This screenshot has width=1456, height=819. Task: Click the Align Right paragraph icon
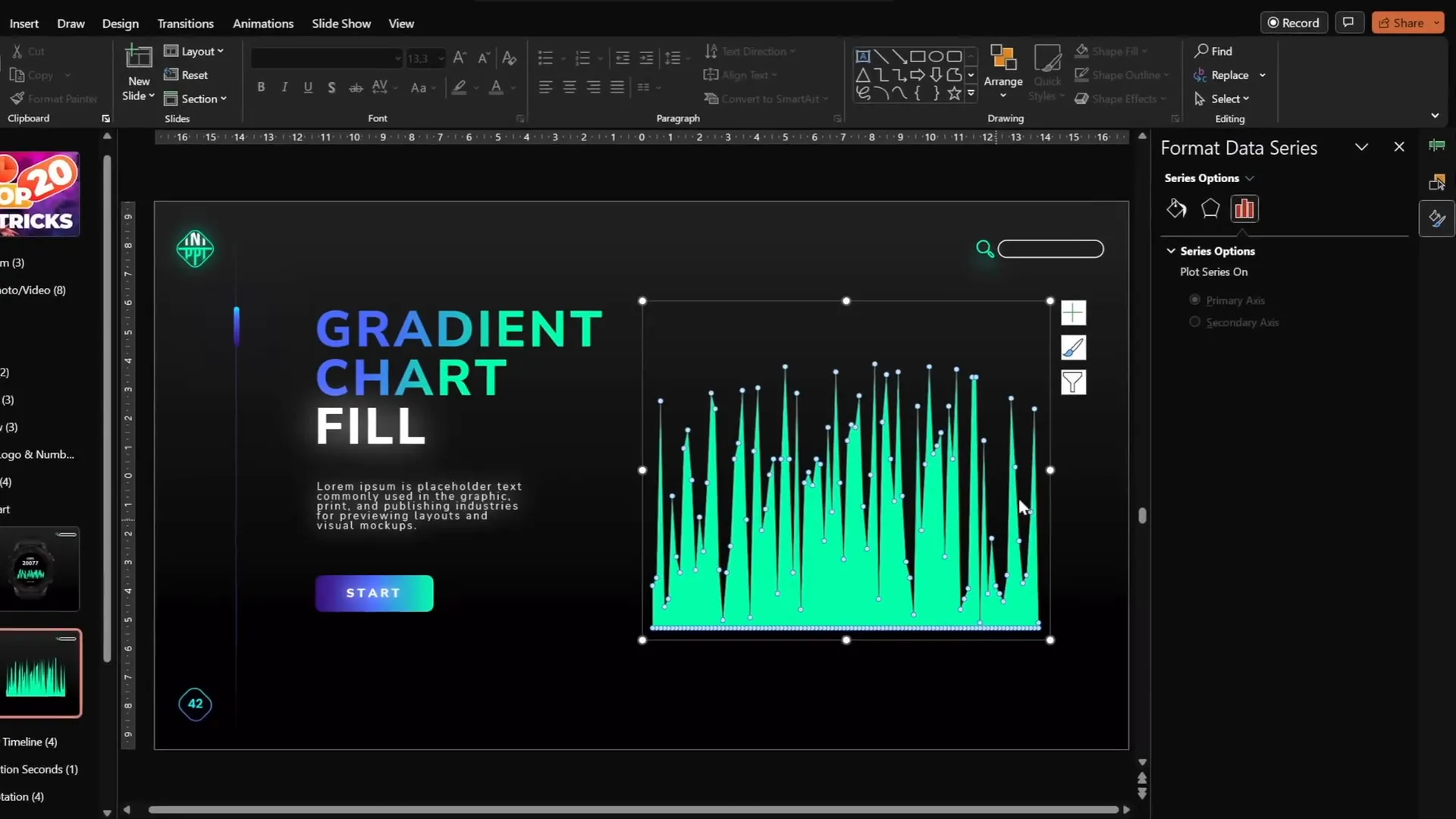point(594,87)
